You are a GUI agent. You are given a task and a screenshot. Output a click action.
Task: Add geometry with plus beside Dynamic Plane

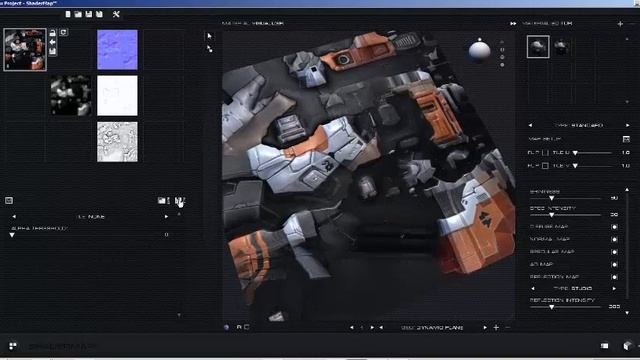[x=496, y=327]
